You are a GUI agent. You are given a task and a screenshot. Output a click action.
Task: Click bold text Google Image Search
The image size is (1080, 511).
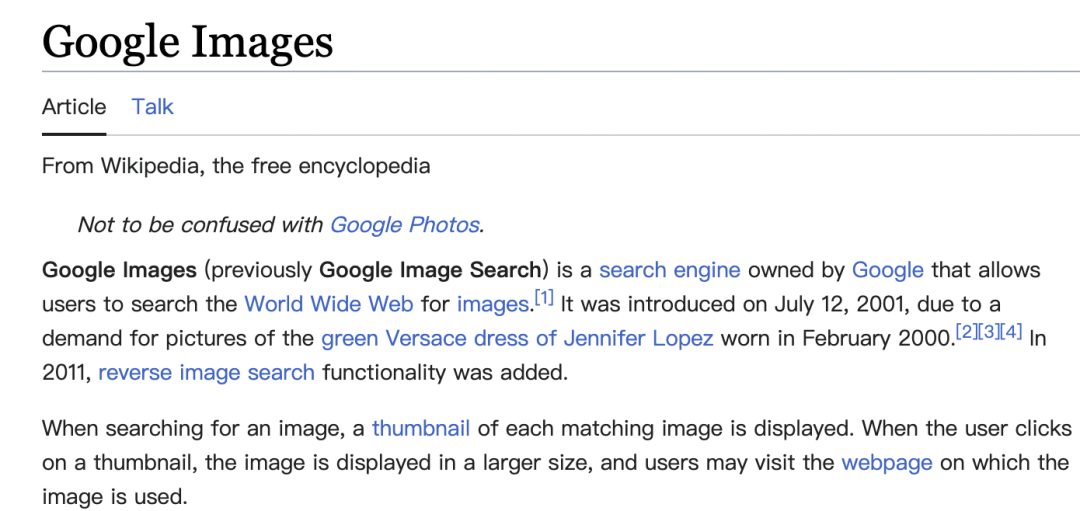430,269
